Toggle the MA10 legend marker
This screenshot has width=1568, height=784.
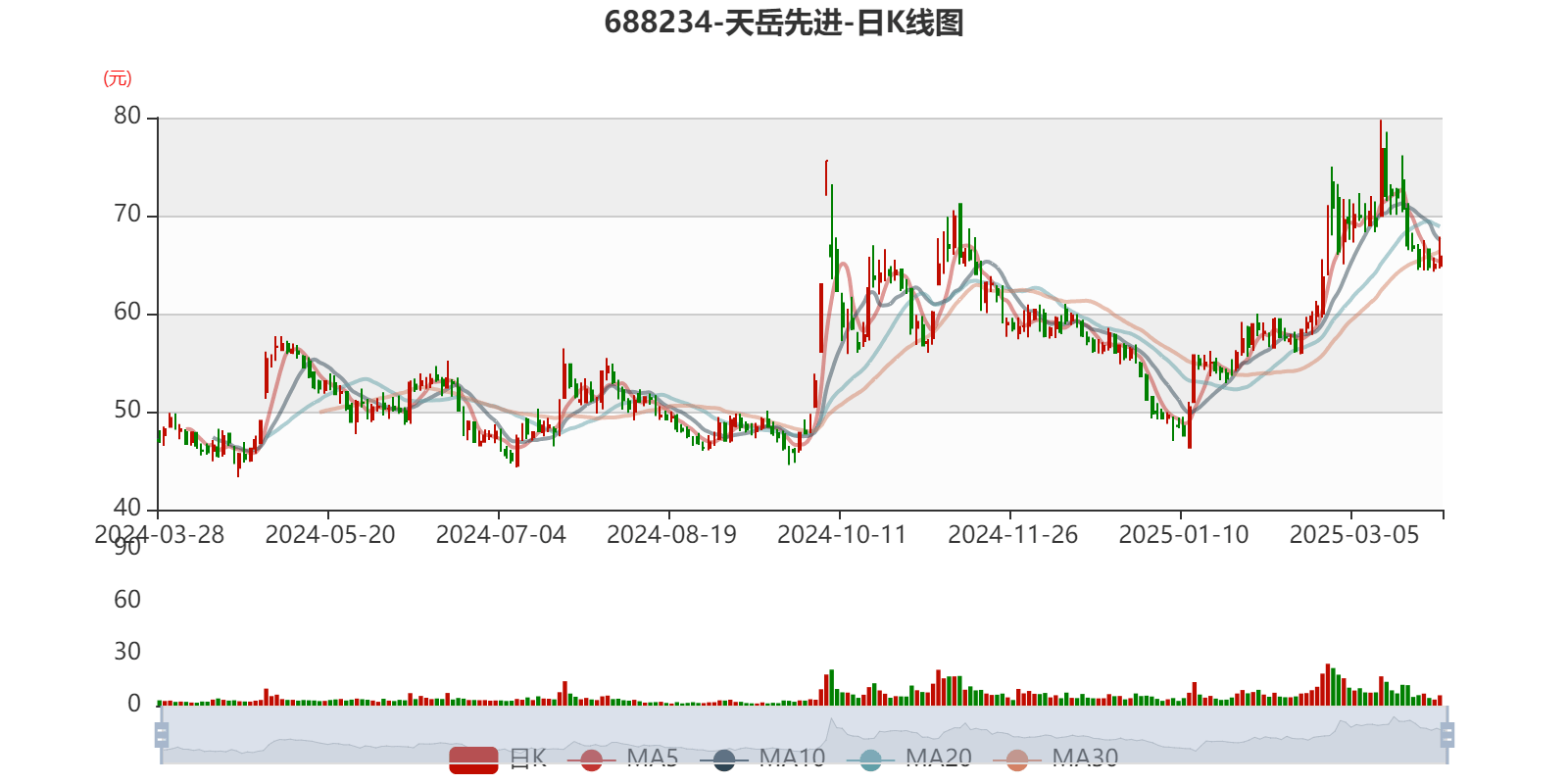[x=724, y=759]
